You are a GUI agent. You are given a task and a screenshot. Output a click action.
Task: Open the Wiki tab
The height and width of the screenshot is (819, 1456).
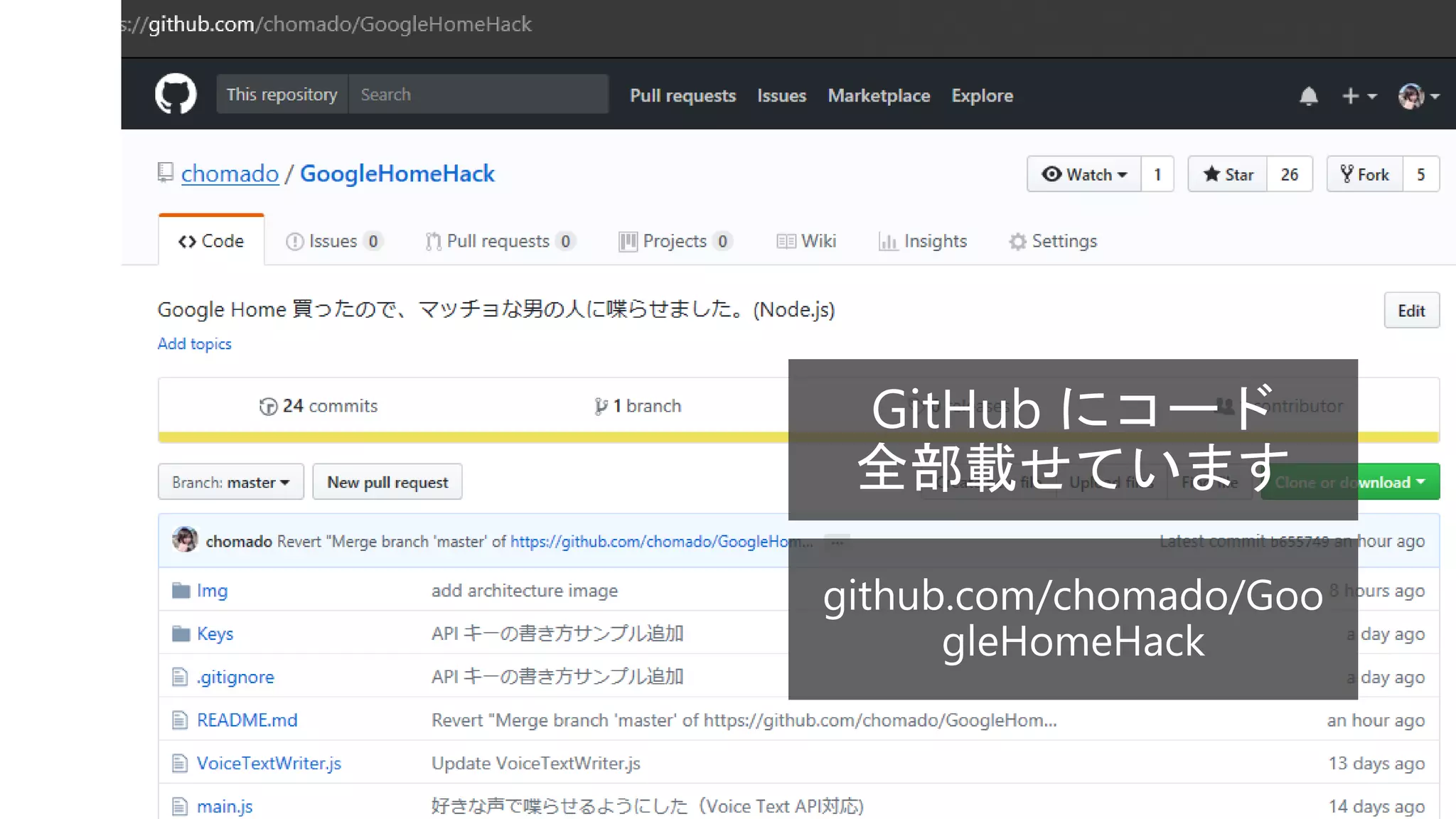[x=806, y=241]
